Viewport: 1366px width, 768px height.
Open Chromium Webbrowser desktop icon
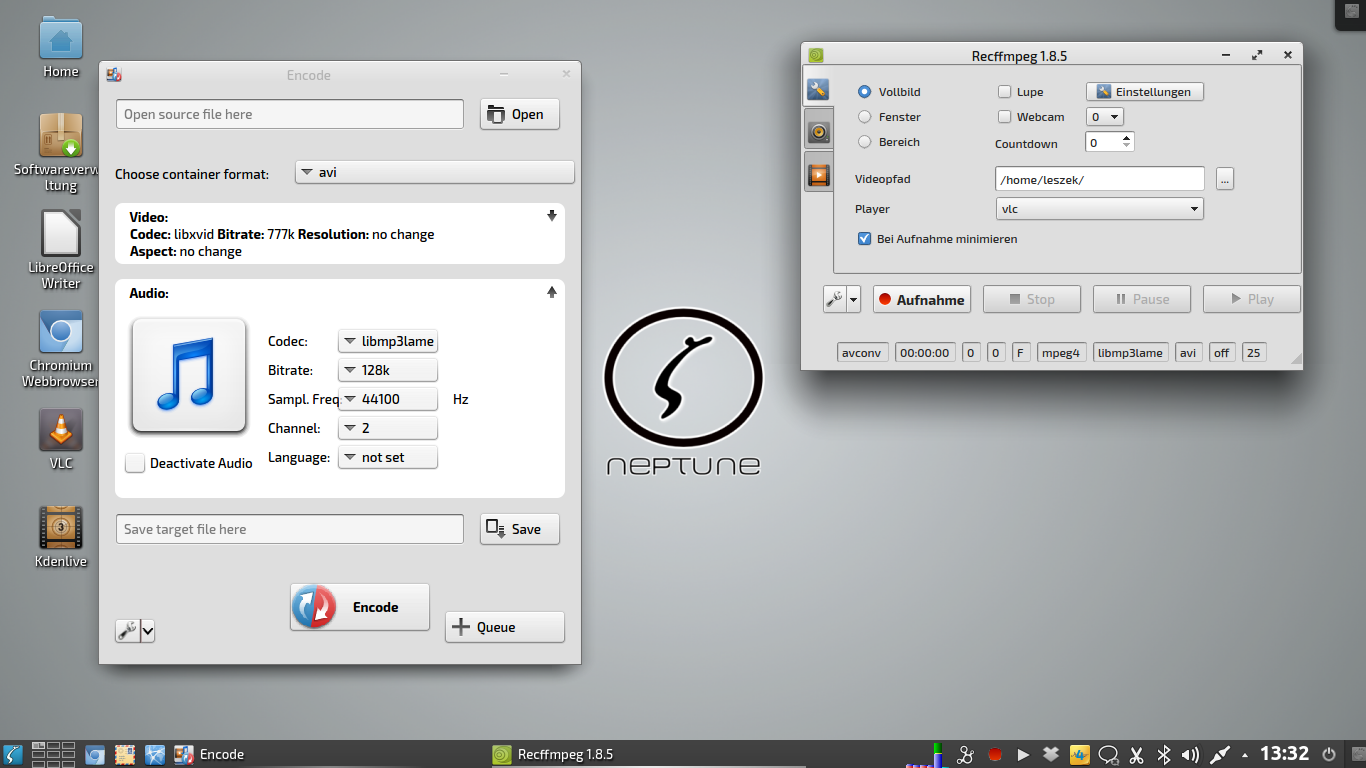(61, 332)
